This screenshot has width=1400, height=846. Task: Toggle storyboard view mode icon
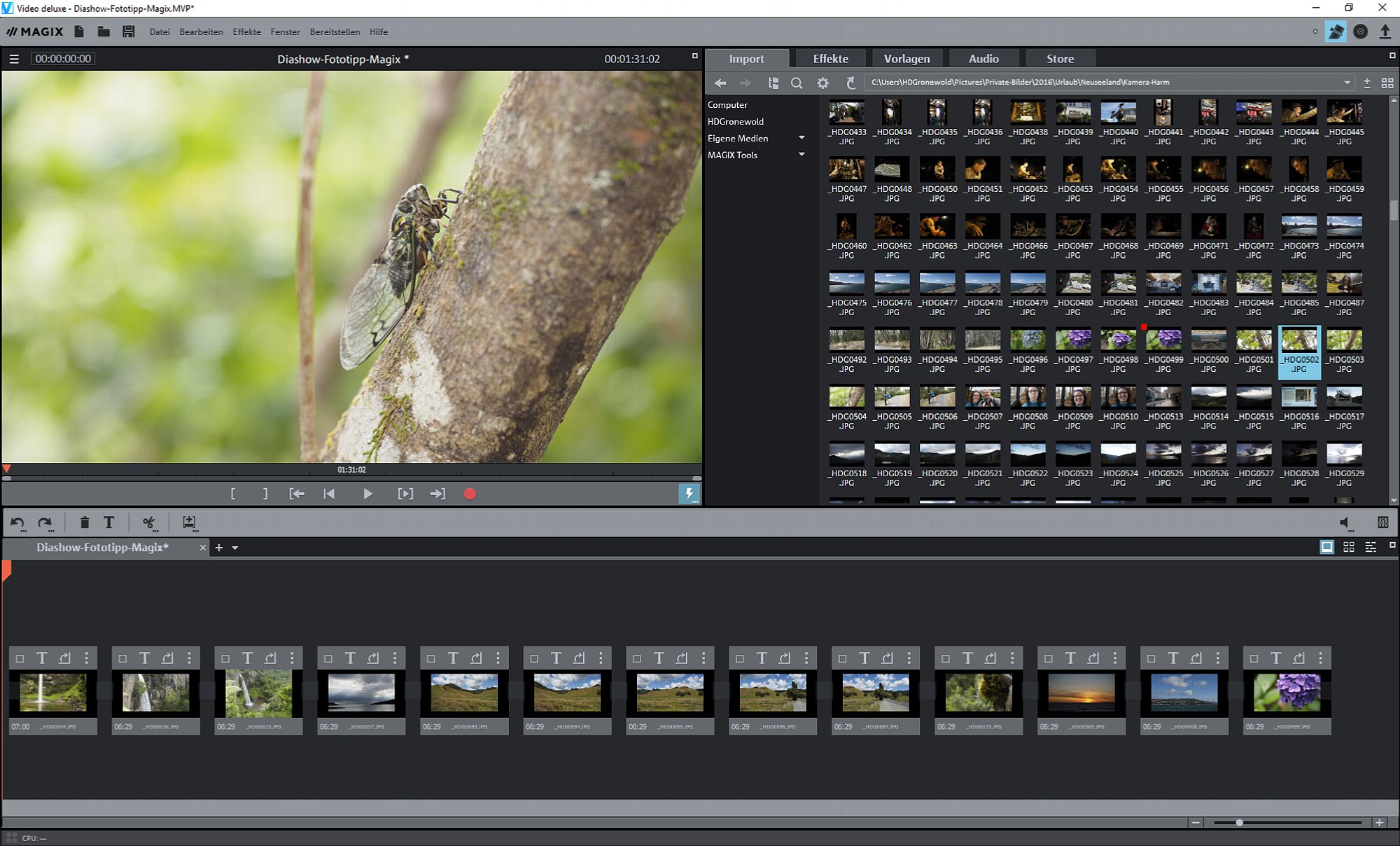click(x=1326, y=547)
